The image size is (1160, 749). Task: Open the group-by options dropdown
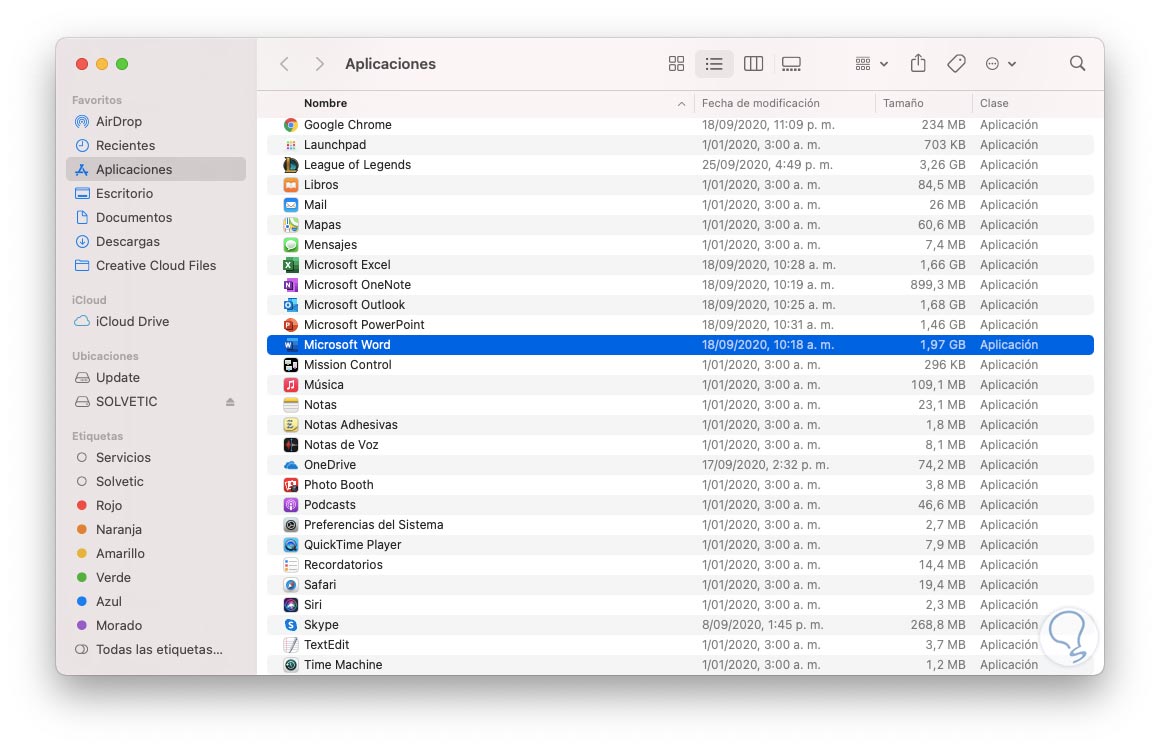pyautogui.click(x=871, y=64)
